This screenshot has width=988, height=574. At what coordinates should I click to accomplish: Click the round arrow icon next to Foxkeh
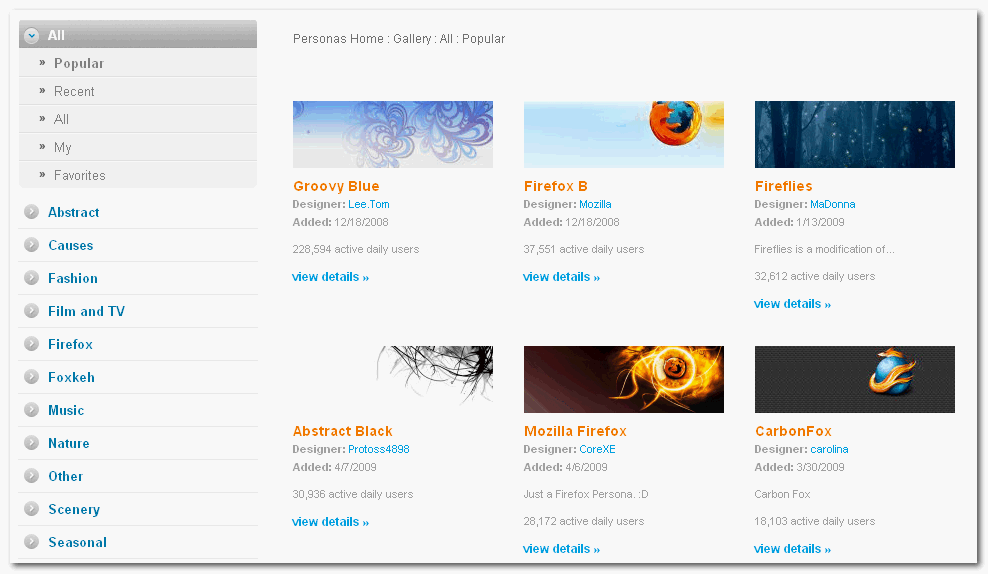(x=32, y=377)
